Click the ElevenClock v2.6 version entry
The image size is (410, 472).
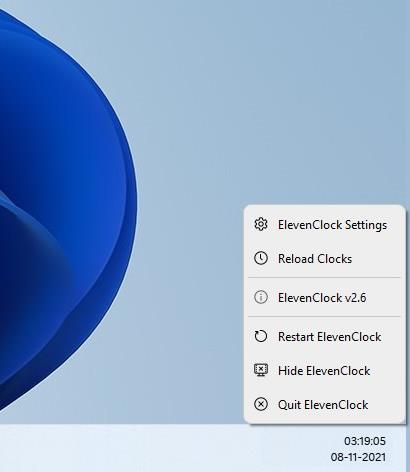[325, 297]
